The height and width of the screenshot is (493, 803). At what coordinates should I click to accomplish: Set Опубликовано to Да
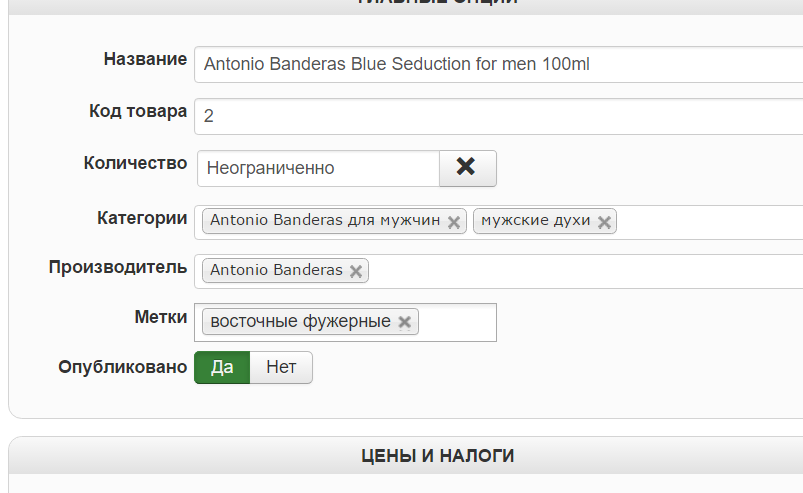click(222, 367)
